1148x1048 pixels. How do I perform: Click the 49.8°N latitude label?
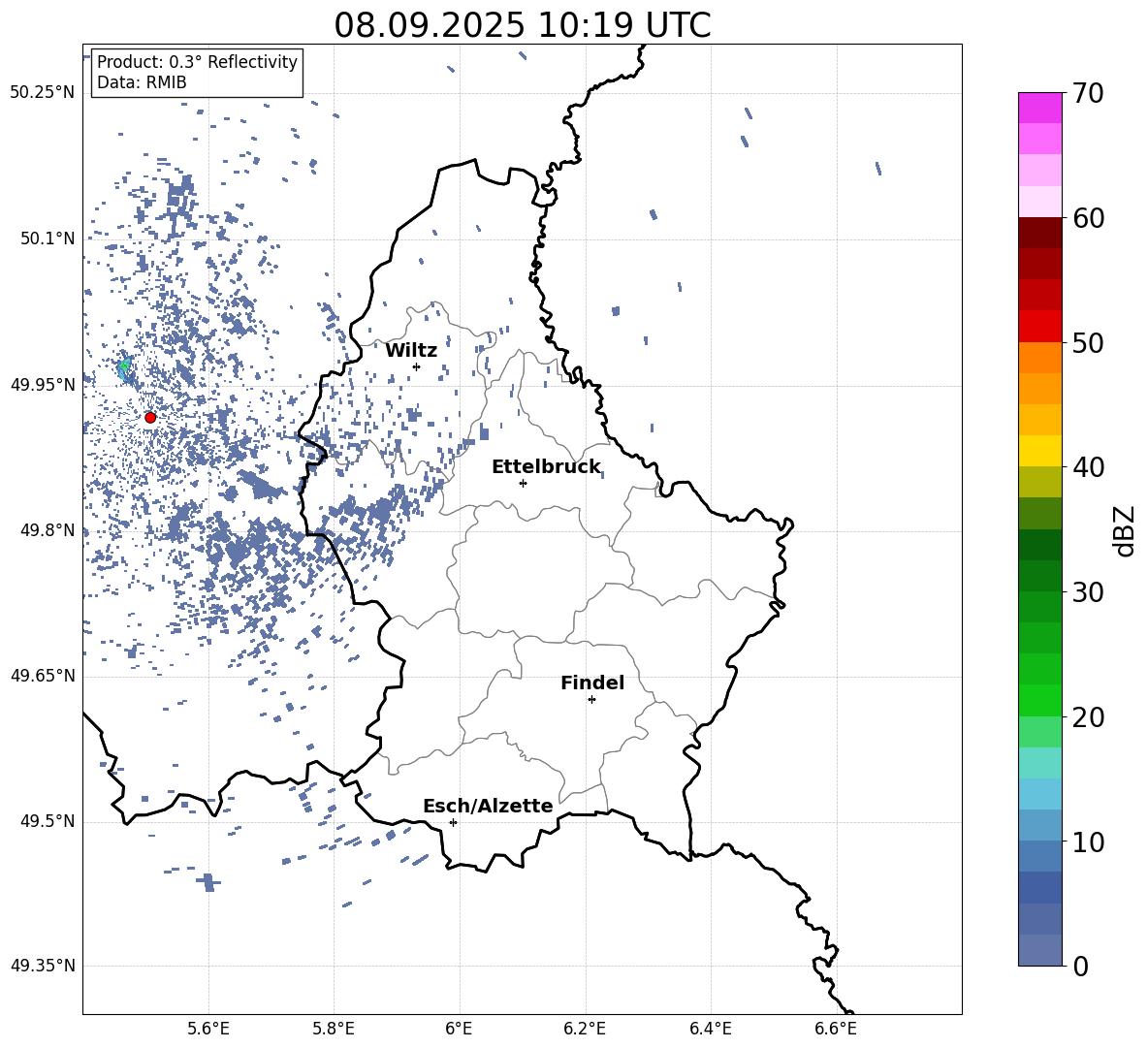pyautogui.click(x=48, y=530)
